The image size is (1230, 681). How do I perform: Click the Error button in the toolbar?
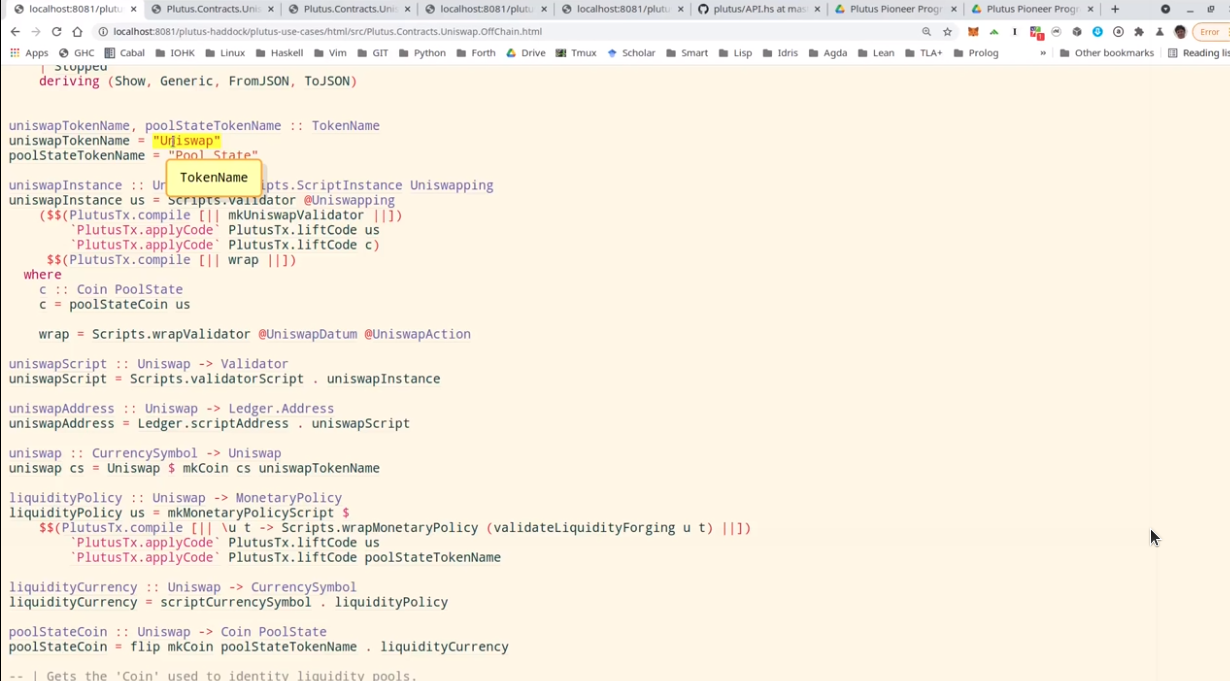[x=1208, y=32]
